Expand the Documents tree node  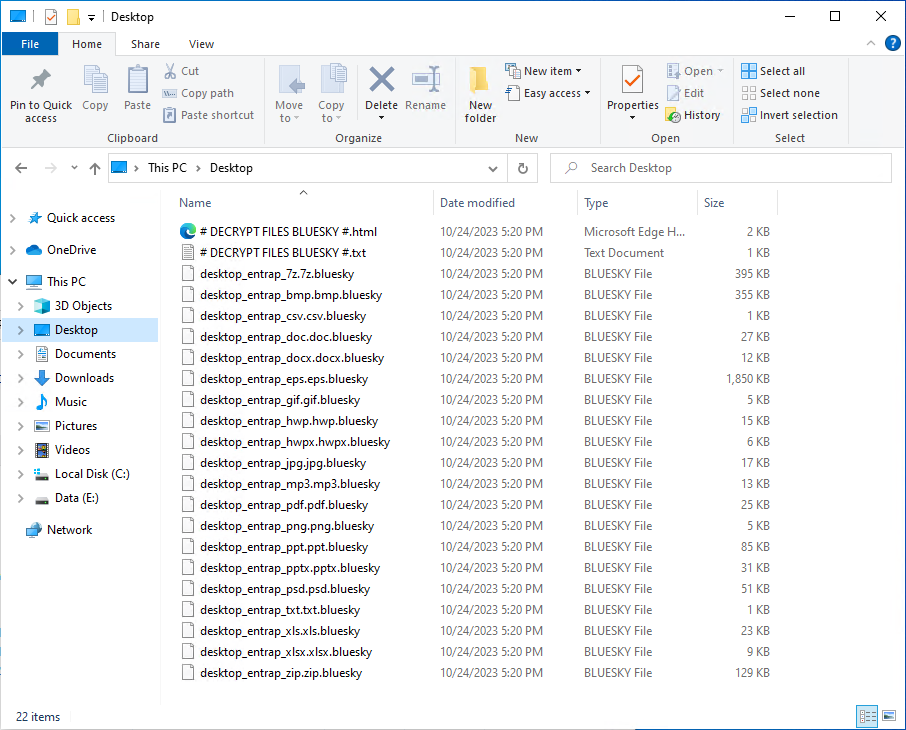(21, 354)
